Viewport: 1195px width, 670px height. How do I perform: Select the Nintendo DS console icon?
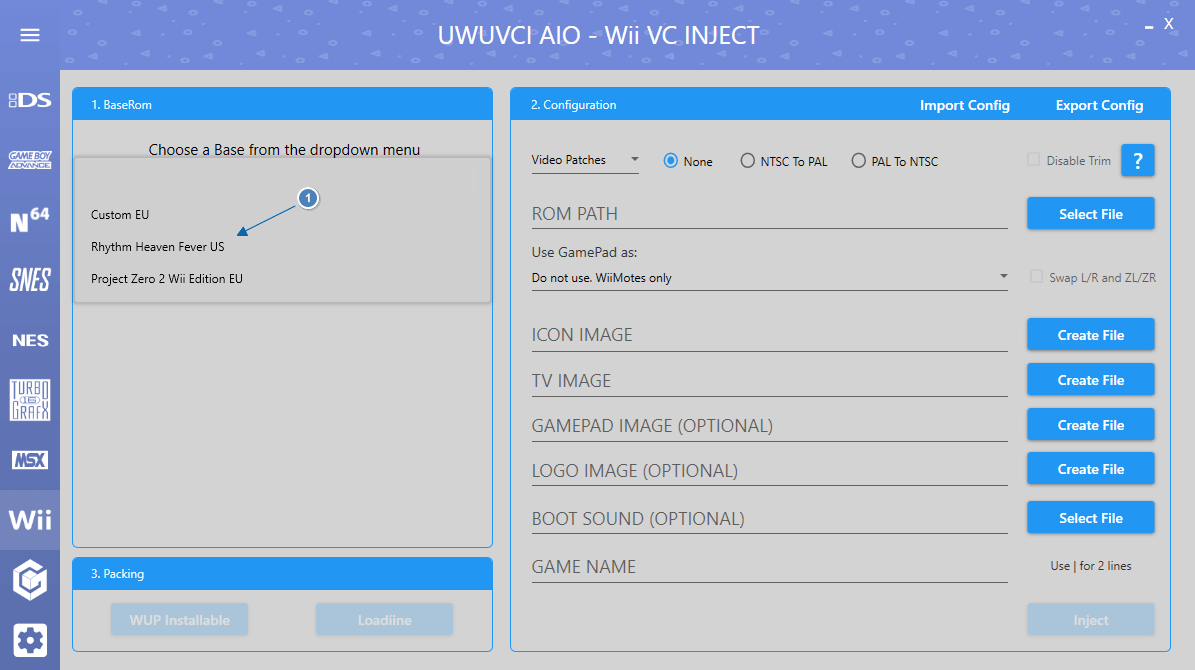pos(30,100)
